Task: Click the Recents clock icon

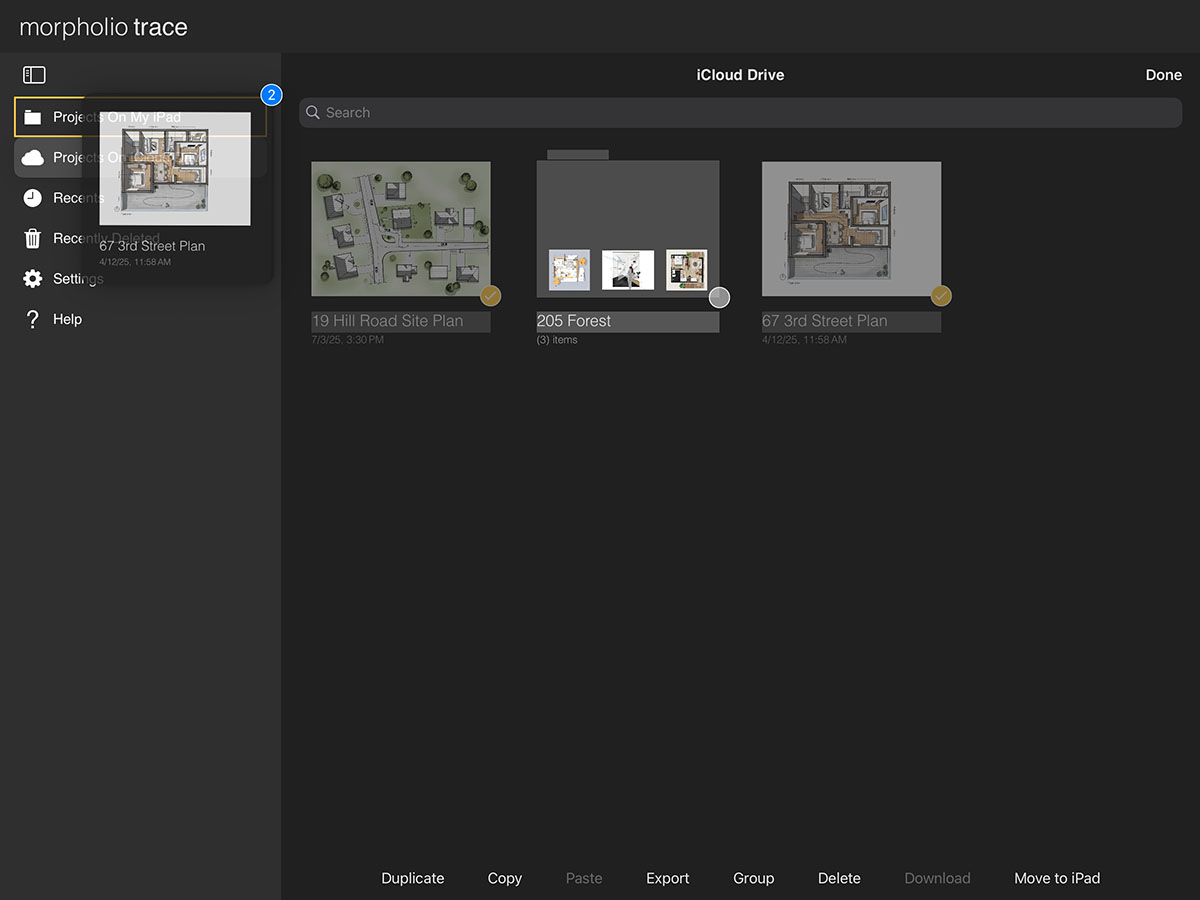Action: pos(33,198)
